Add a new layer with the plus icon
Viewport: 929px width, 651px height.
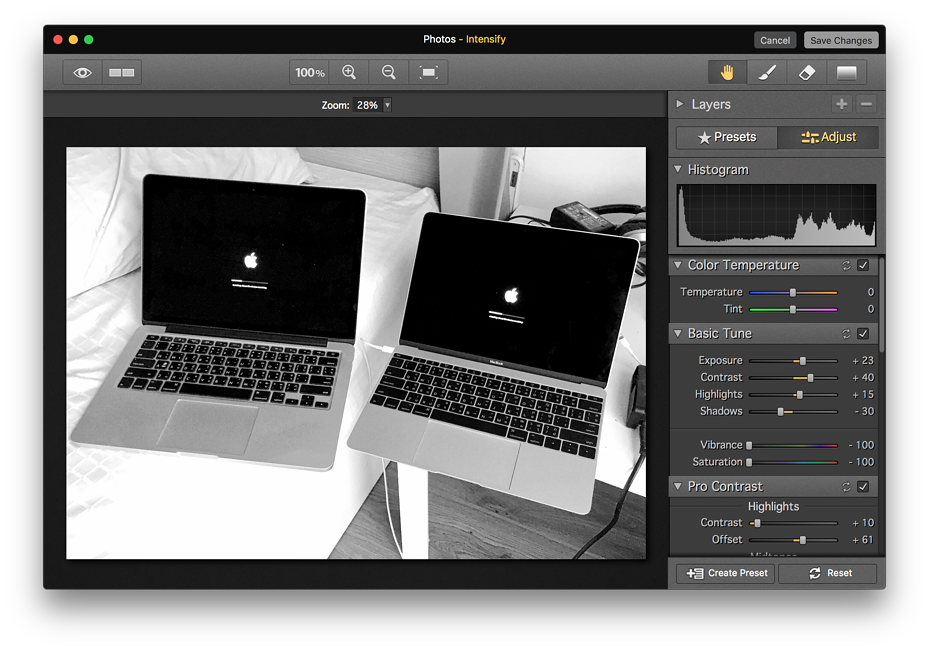(x=841, y=104)
